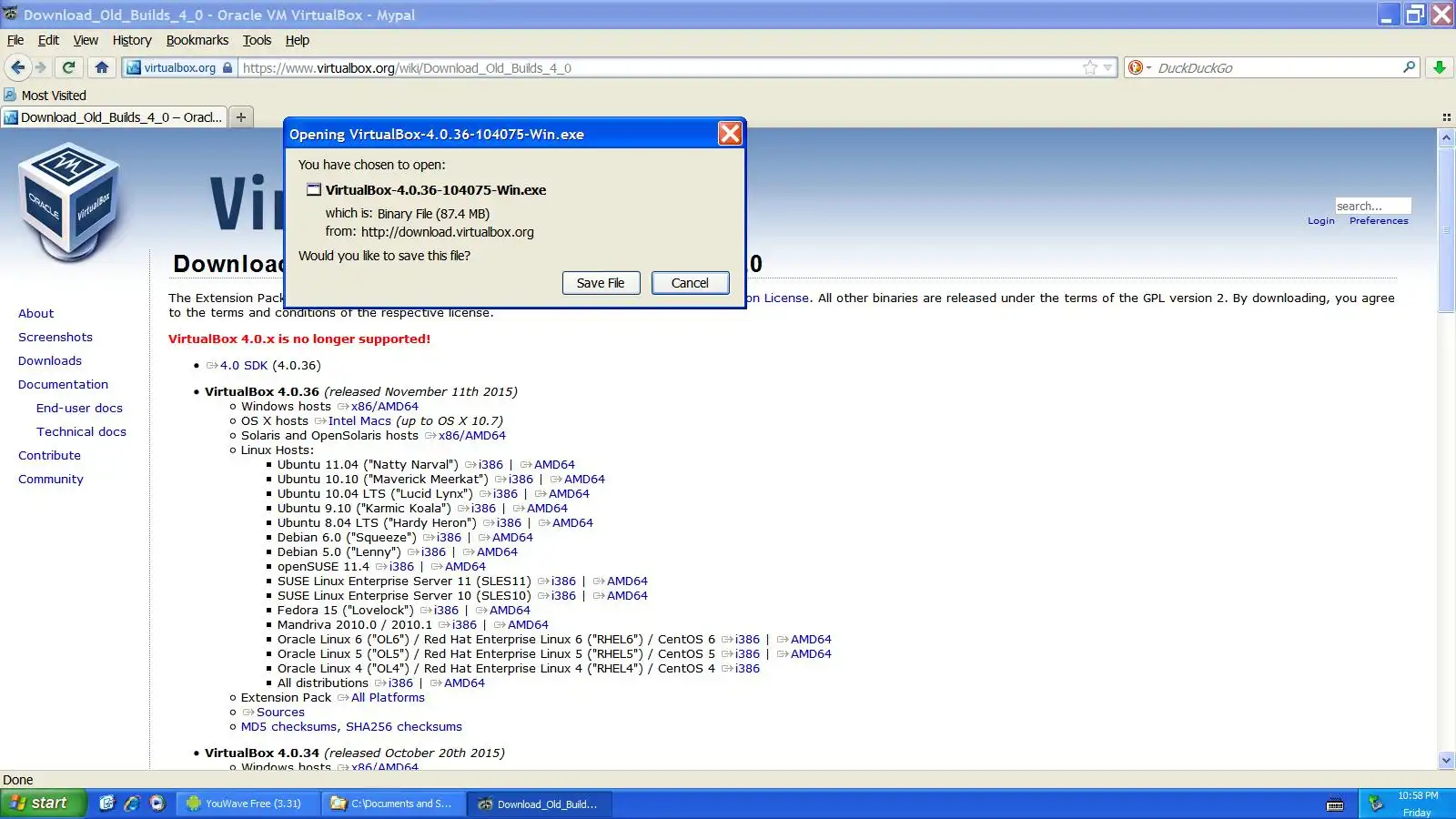This screenshot has width=1456, height=819.
Task: Open the Bookmarks menu
Action: pos(197,40)
